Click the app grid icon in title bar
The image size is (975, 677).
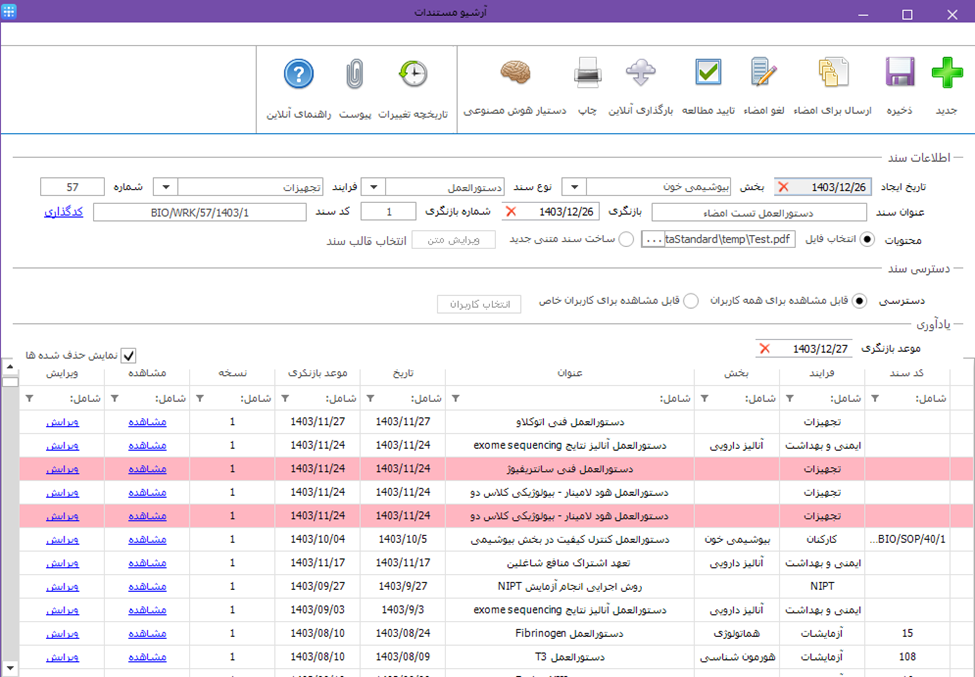point(9,11)
